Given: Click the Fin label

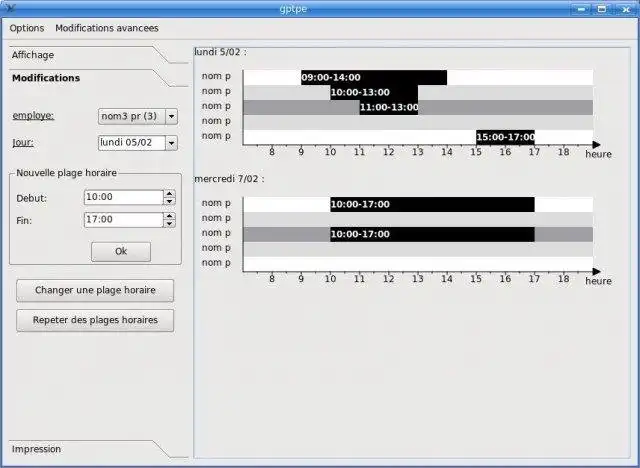Looking at the screenshot, I should coord(24,221).
